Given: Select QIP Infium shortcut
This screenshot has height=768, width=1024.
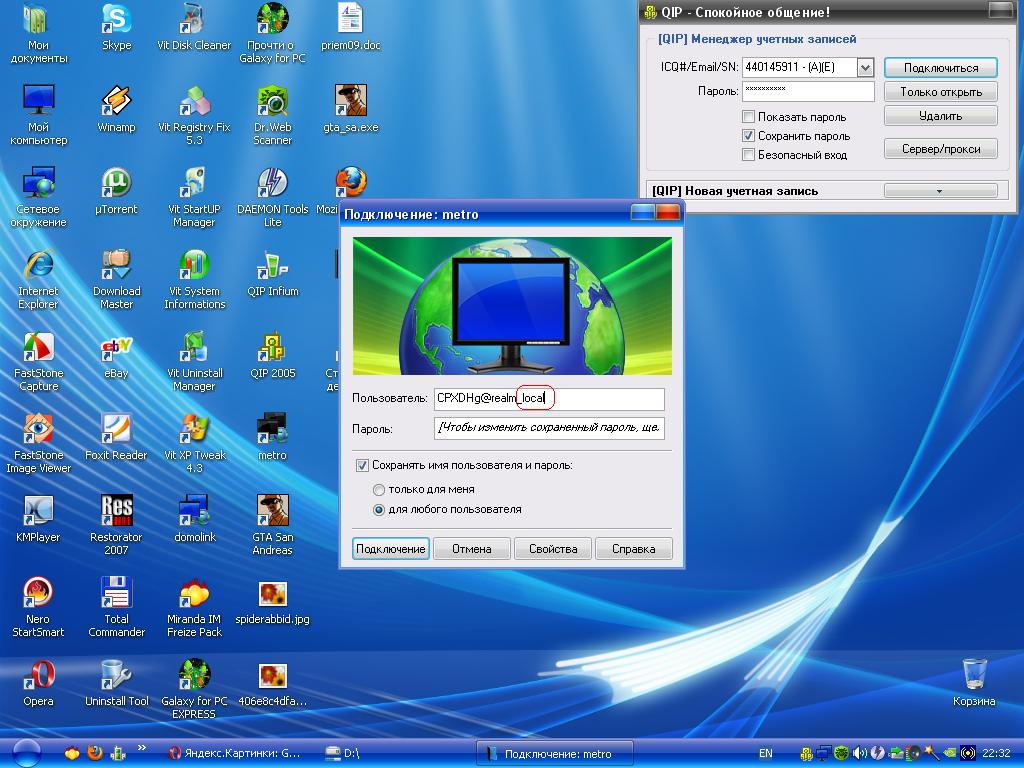Looking at the screenshot, I should coord(272,274).
